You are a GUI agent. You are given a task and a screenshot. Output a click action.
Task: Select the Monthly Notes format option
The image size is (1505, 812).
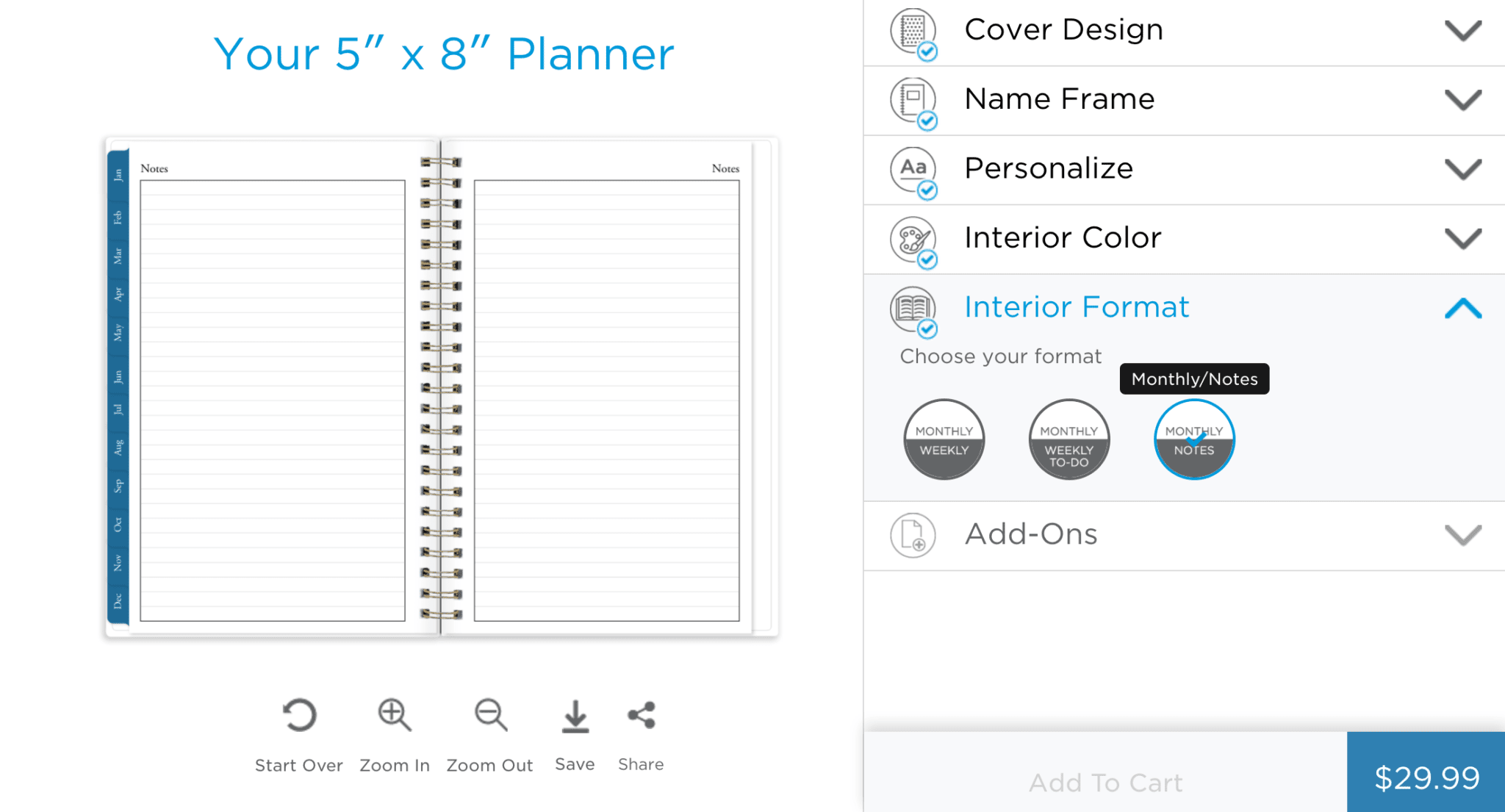(x=1194, y=439)
